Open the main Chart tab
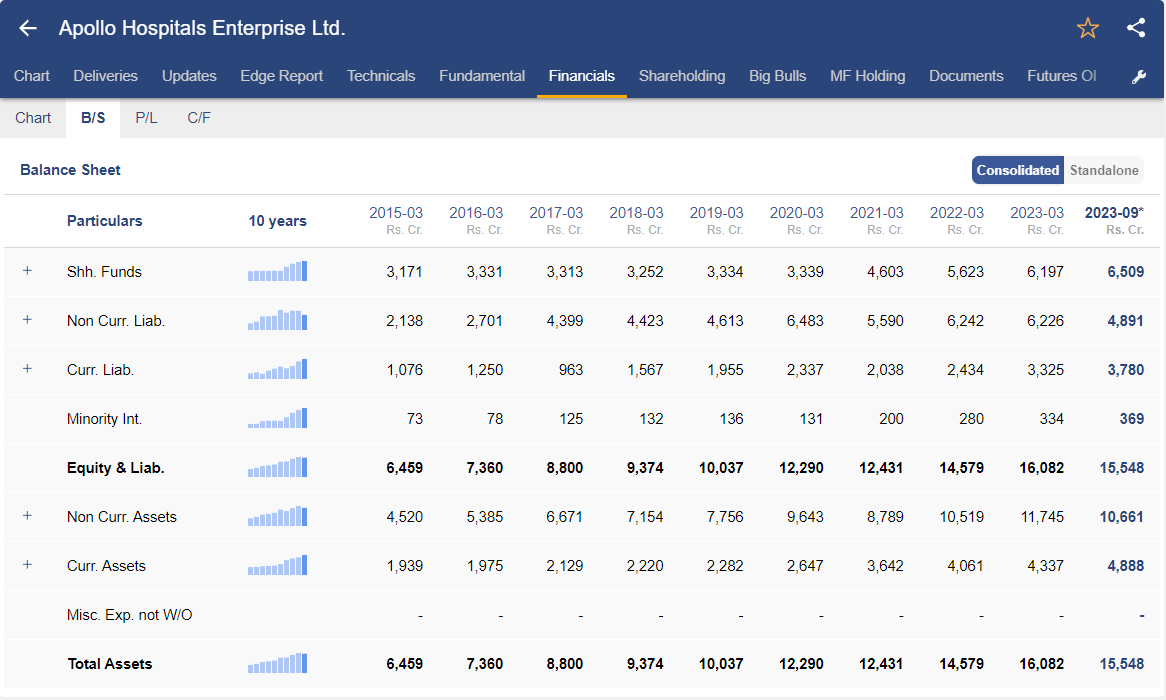The height and width of the screenshot is (700, 1166). click(x=31, y=76)
